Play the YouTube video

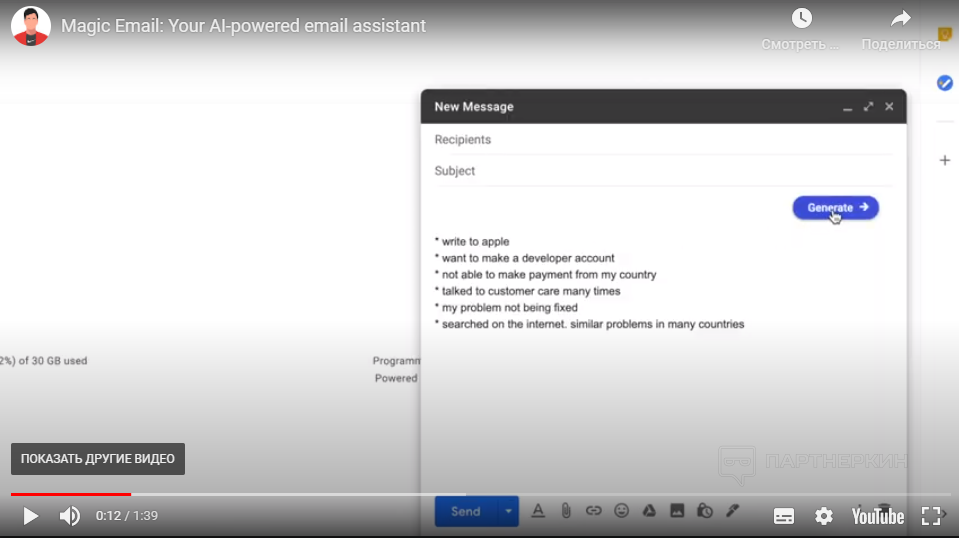[30, 516]
